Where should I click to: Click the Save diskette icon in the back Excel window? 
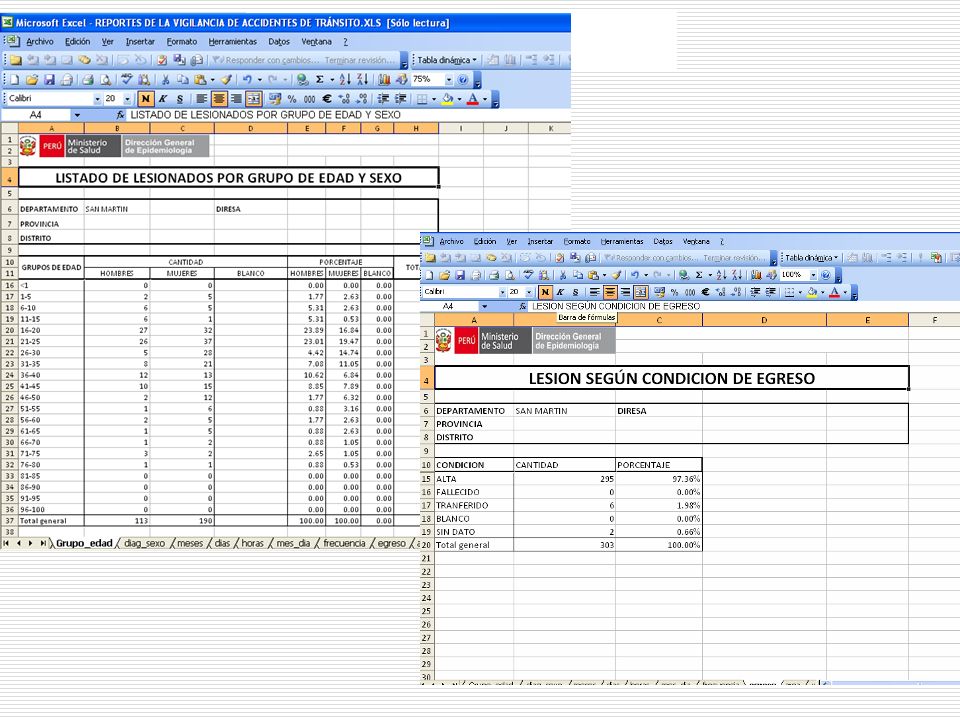tap(50, 80)
